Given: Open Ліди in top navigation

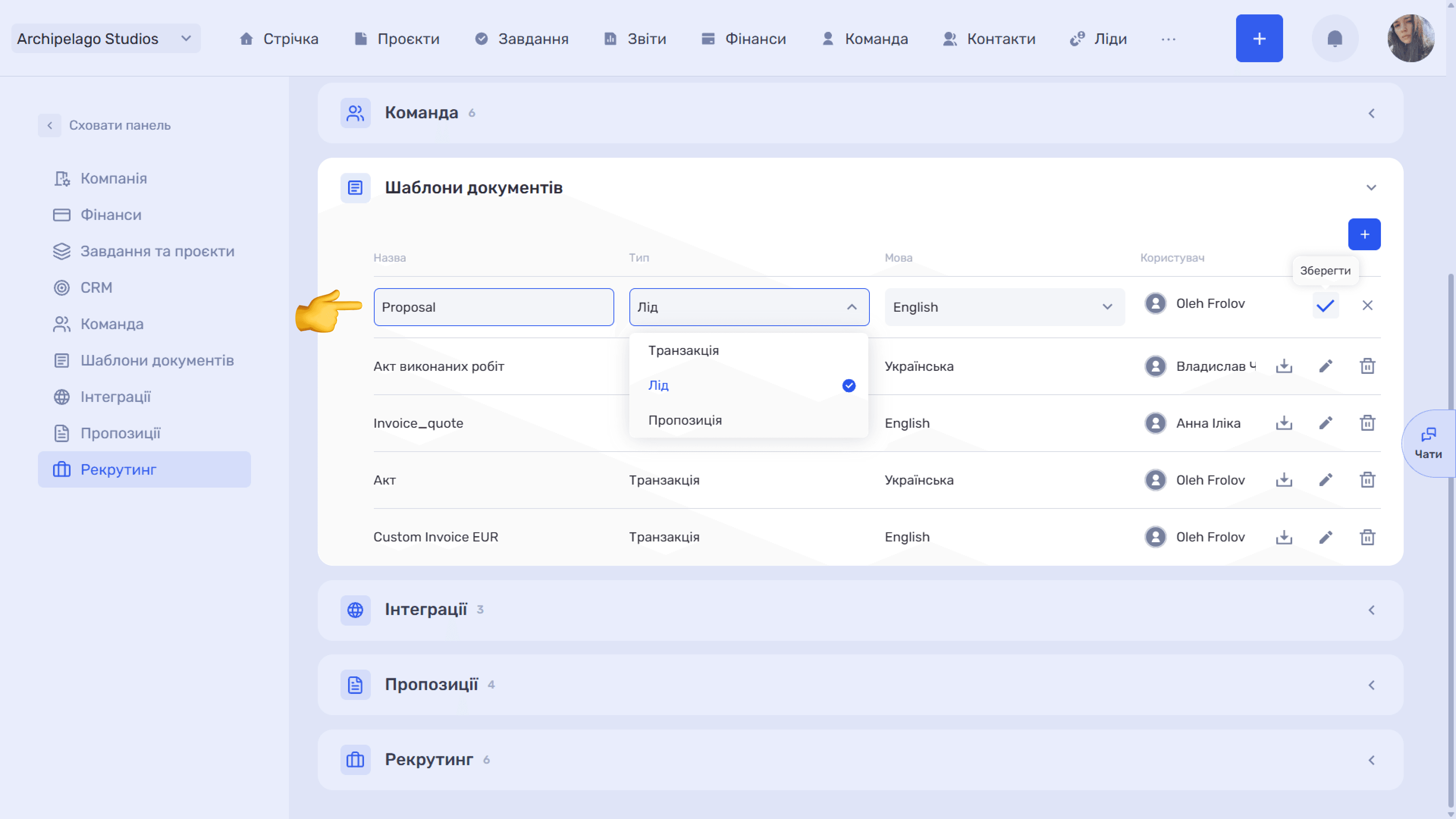Looking at the screenshot, I should click(x=1098, y=39).
